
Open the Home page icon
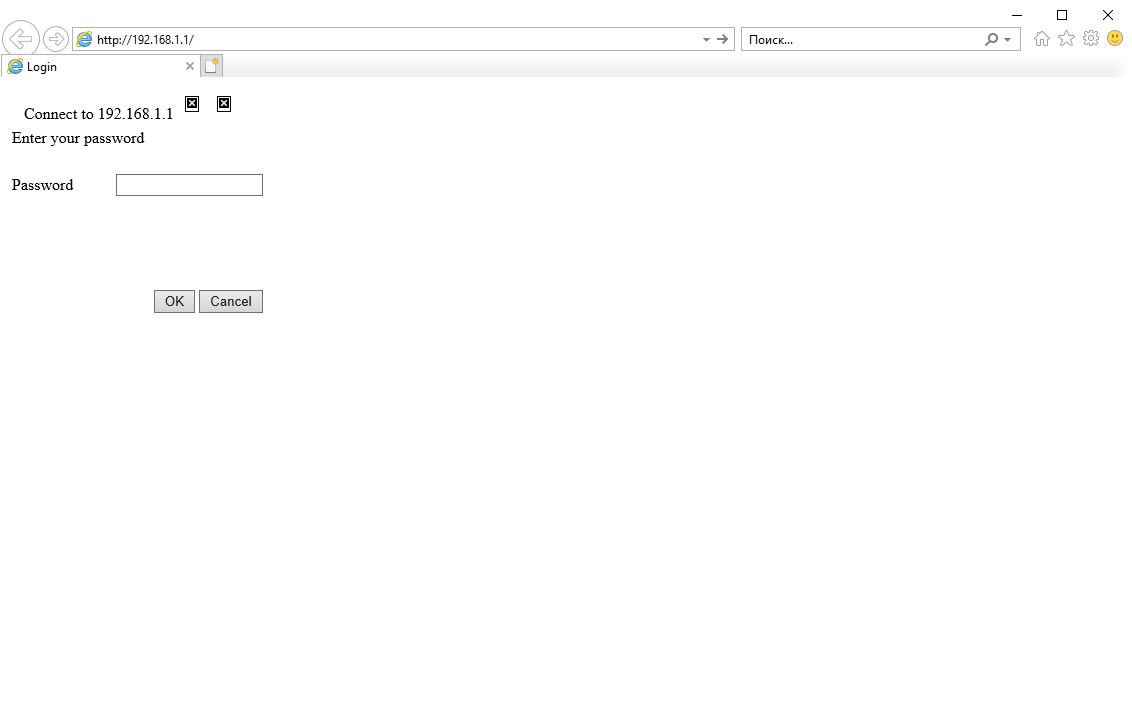pyautogui.click(x=1042, y=39)
